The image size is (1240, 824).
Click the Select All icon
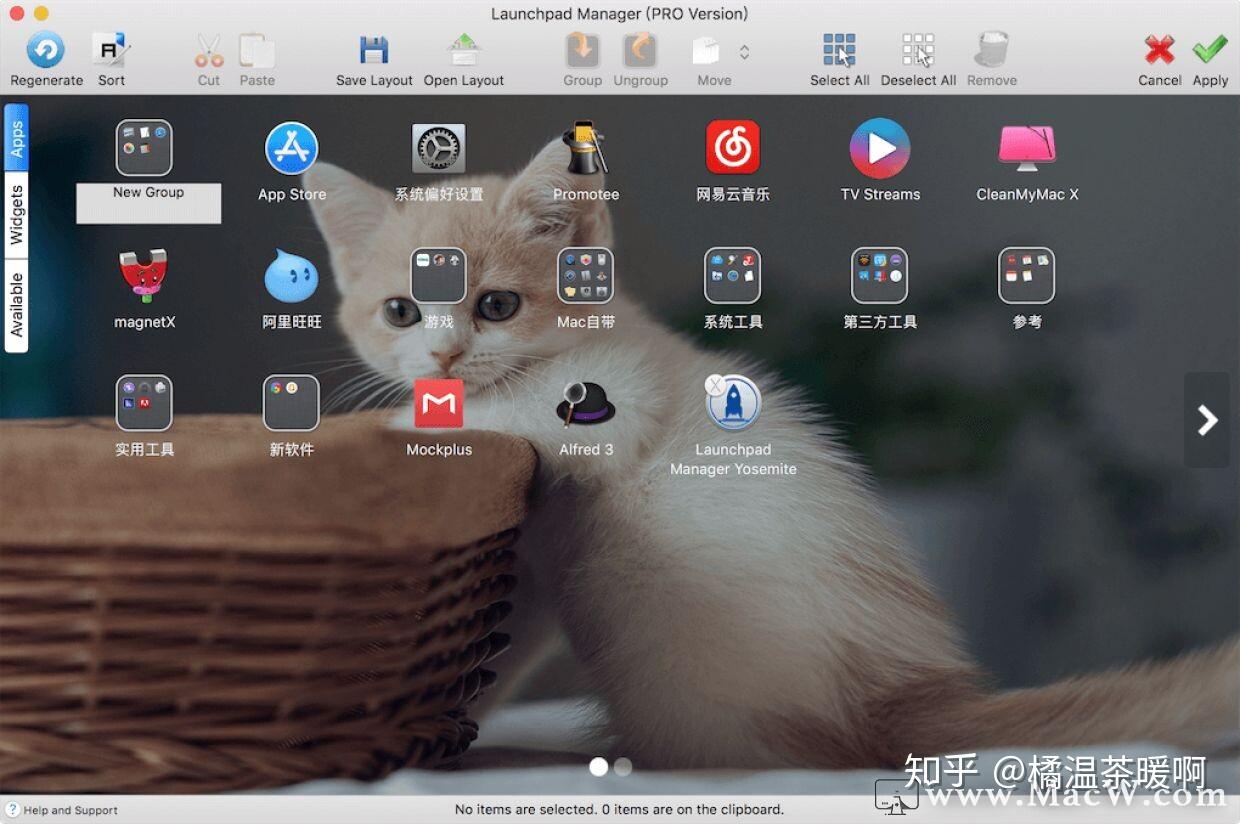(x=838, y=48)
